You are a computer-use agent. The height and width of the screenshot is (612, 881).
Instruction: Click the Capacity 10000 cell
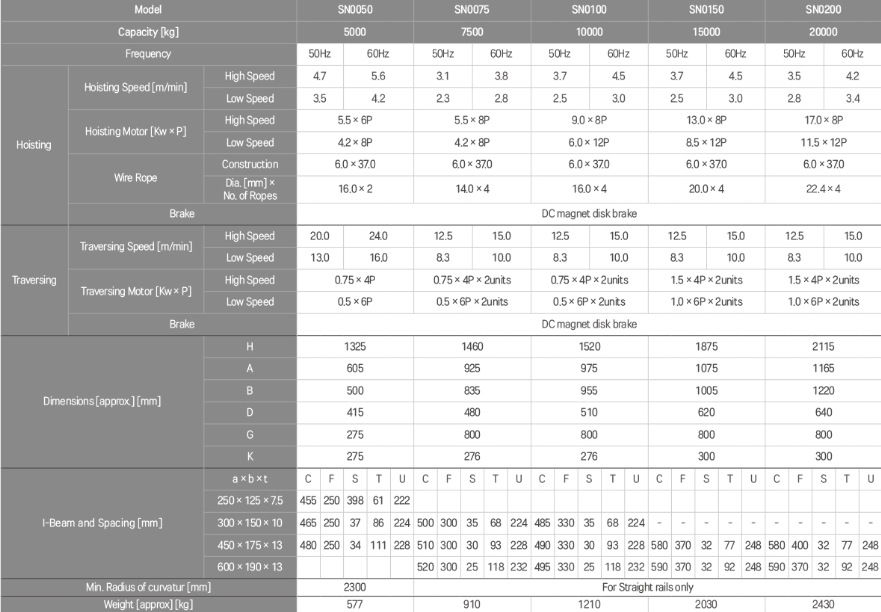click(x=589, y=31)
